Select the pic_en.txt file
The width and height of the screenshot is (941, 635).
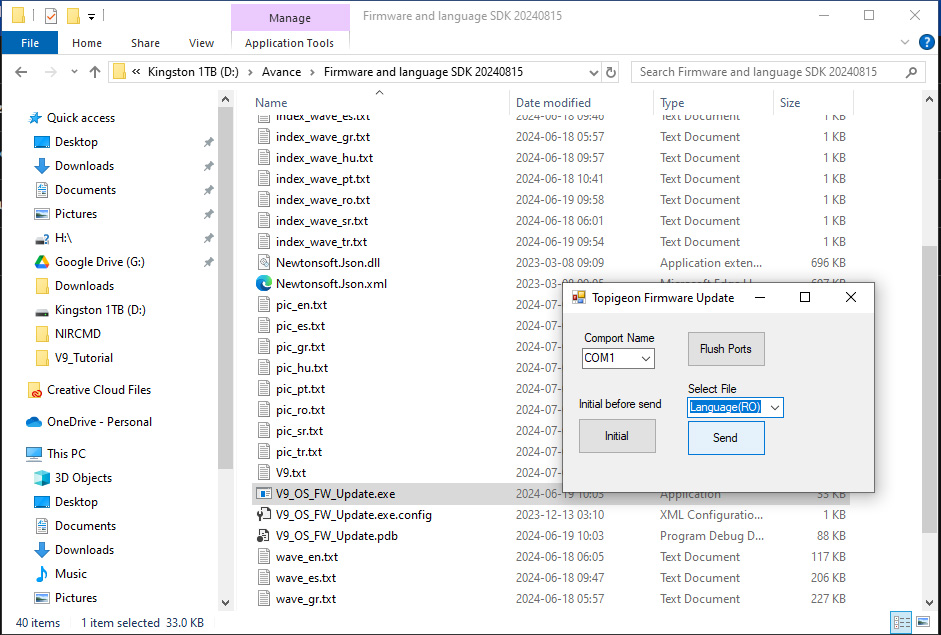click(301, 305)
